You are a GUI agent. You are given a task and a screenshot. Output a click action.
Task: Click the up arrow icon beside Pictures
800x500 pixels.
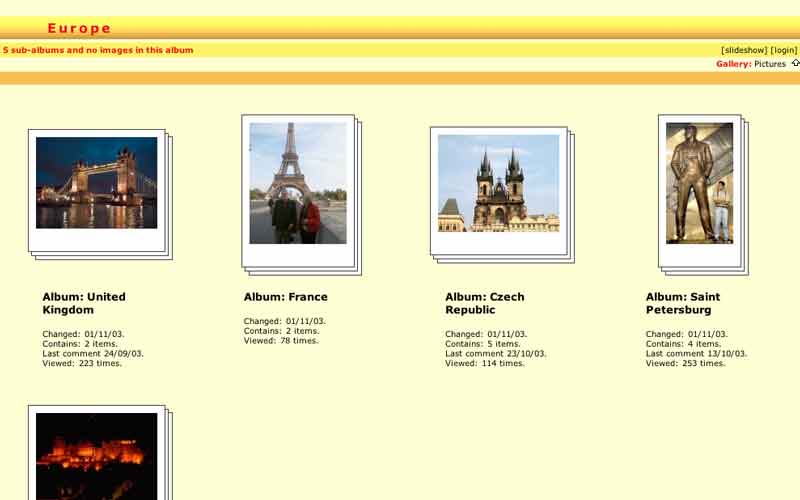795,63
